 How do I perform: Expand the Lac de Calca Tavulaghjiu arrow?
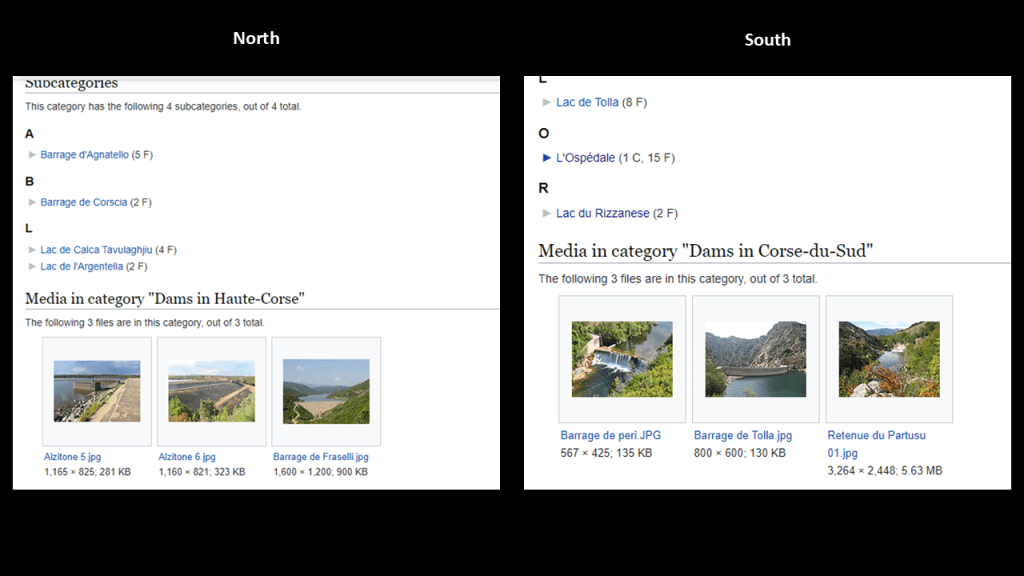pyautogui.click(x=32, y=250)
